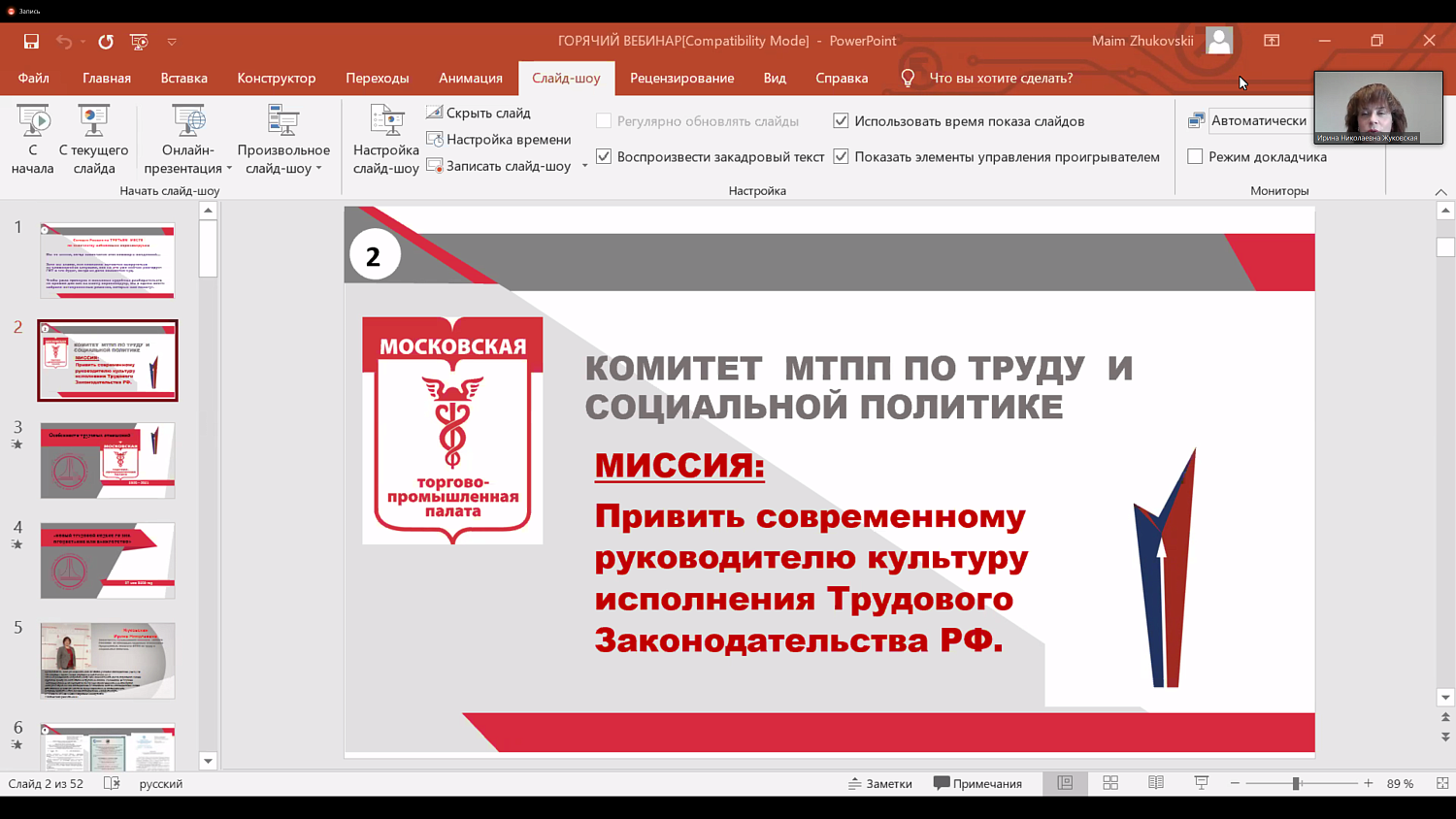Switch to the 'Вид' tab
1456x819 pixels.
pyautogui.click(x=775, y=78)
